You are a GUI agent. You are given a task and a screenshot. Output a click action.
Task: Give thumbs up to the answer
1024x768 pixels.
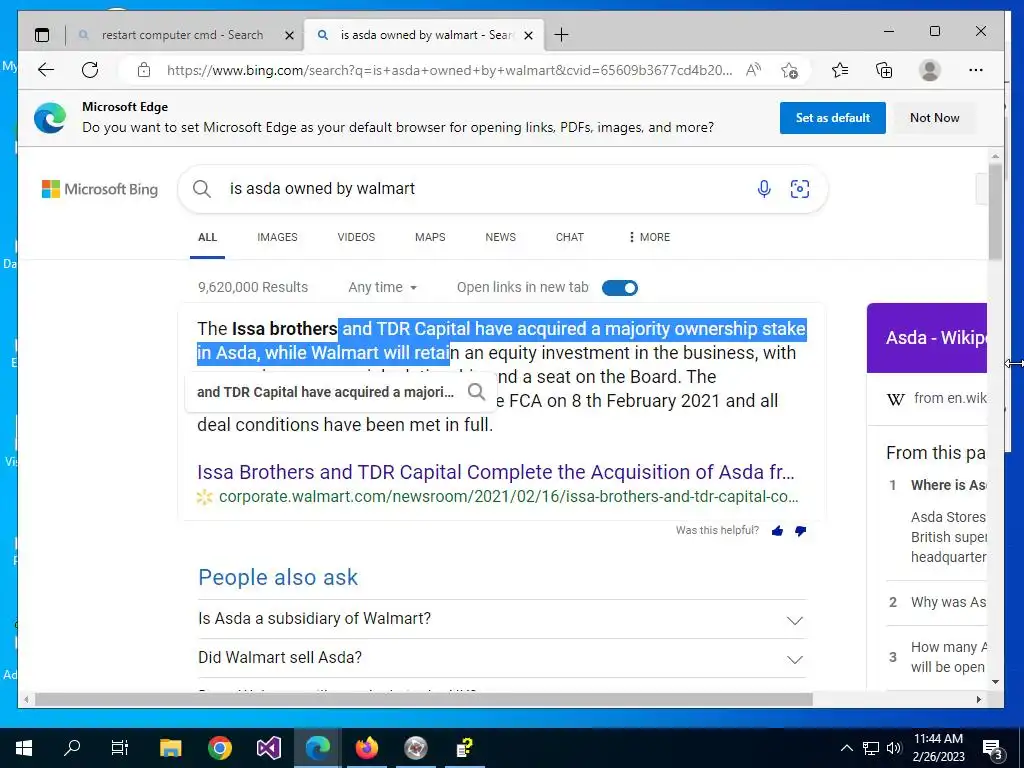(777, 531)
